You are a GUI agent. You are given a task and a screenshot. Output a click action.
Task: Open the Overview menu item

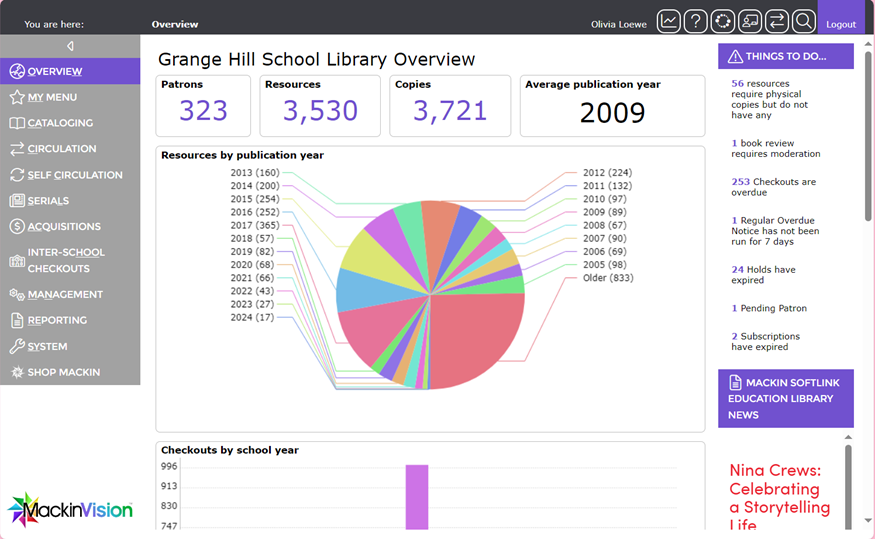tap(70, 71)
